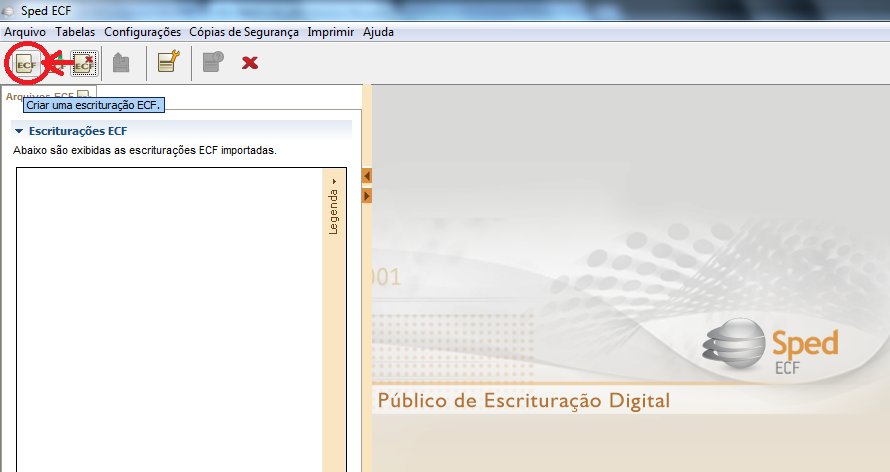Open the Tabelas menu
Viewport: 890px width, 472px height.
(76, 32)
